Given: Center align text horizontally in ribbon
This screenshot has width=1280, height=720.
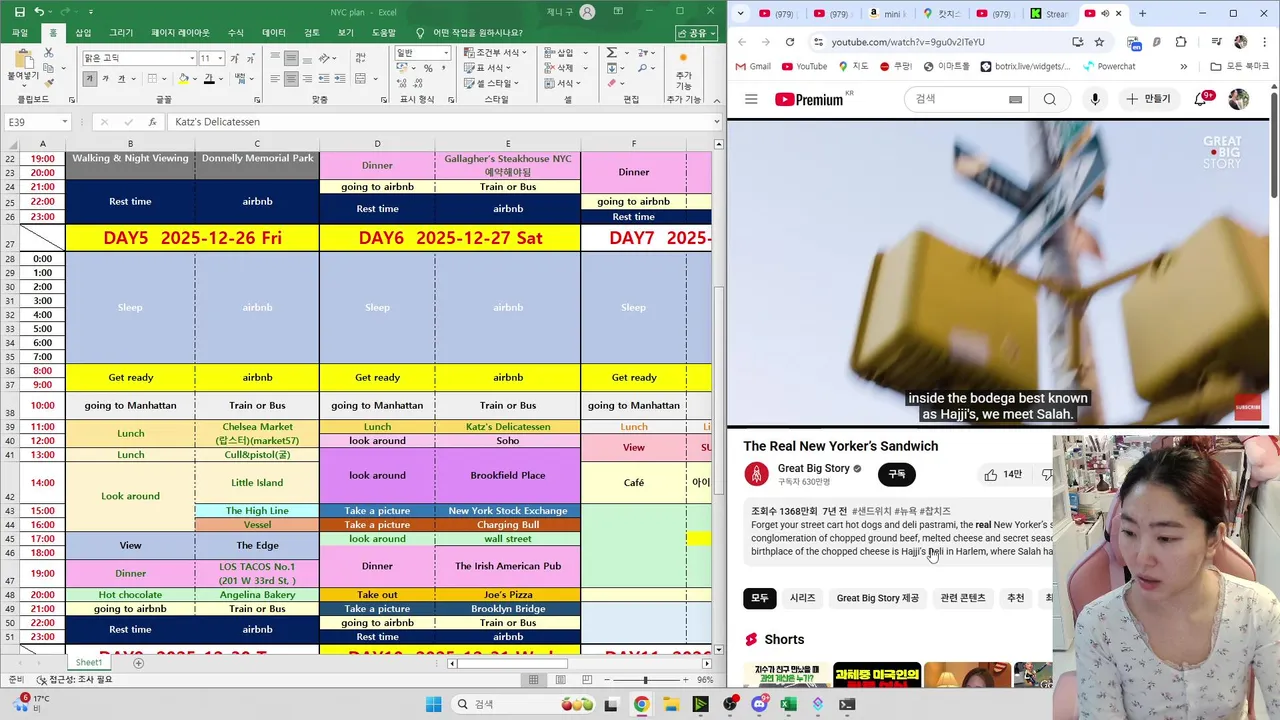Looking at the screenshot, I should [291, 78].
